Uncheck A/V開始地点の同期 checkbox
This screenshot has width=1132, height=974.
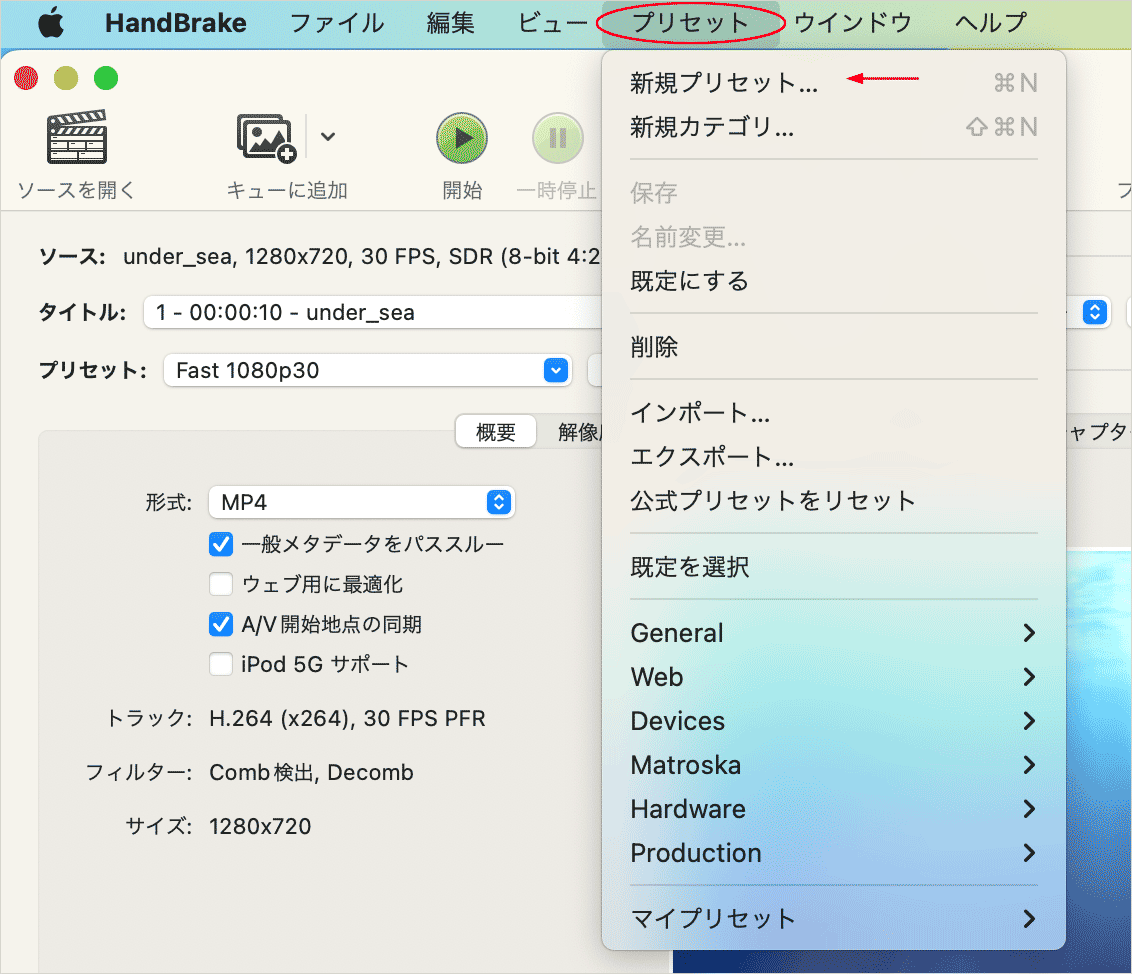tap(221, 624)
